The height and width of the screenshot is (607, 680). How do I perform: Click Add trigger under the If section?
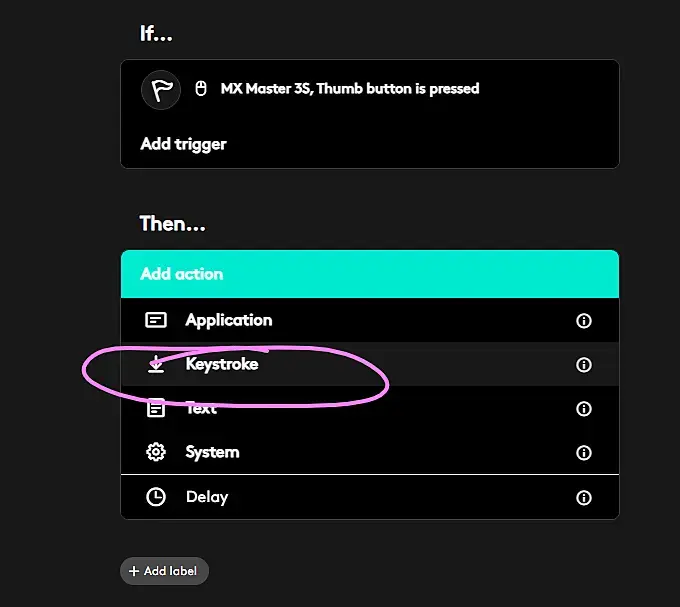coord(183,144)
